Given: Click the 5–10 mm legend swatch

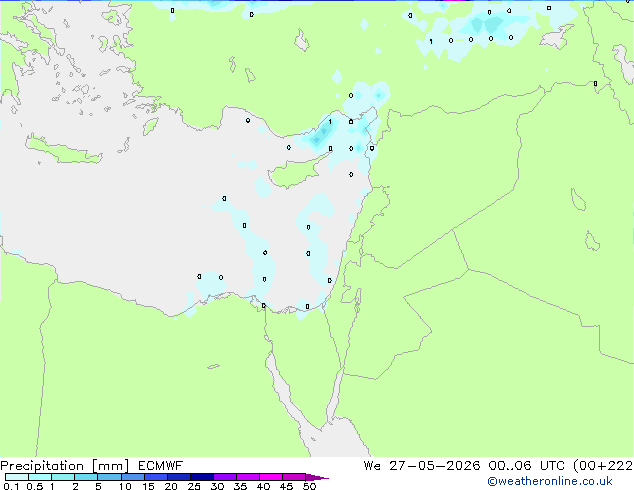Looking at the screenshot, I should [109, 477].
